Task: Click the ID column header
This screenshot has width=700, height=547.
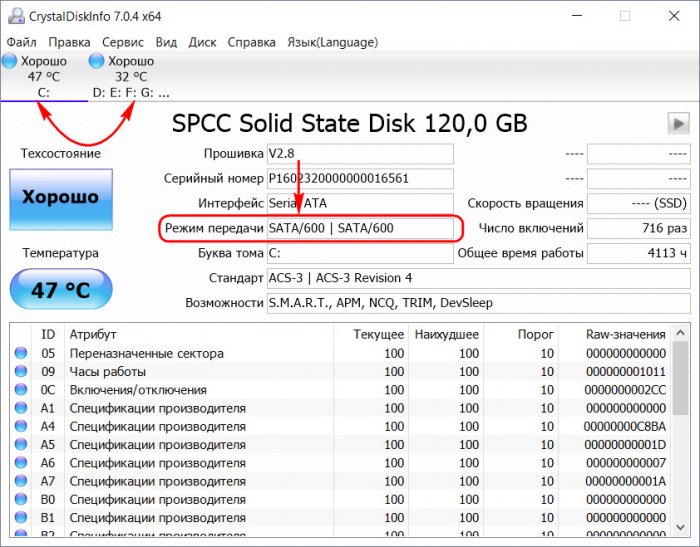Action: [x=48, y=334]
